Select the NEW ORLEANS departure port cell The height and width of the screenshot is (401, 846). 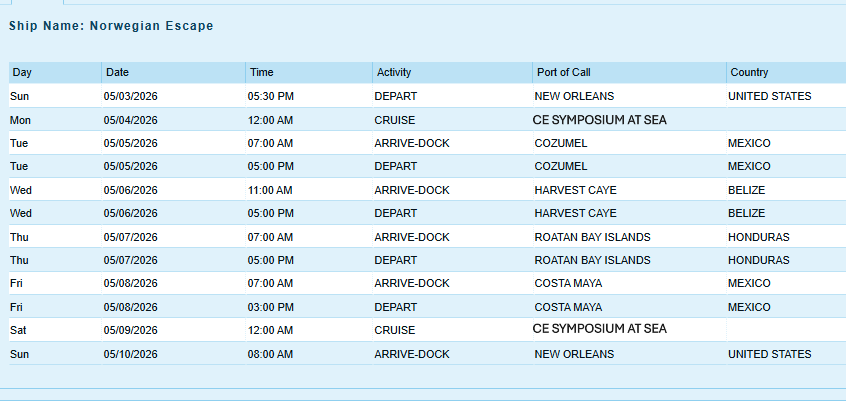pos(574,96)
